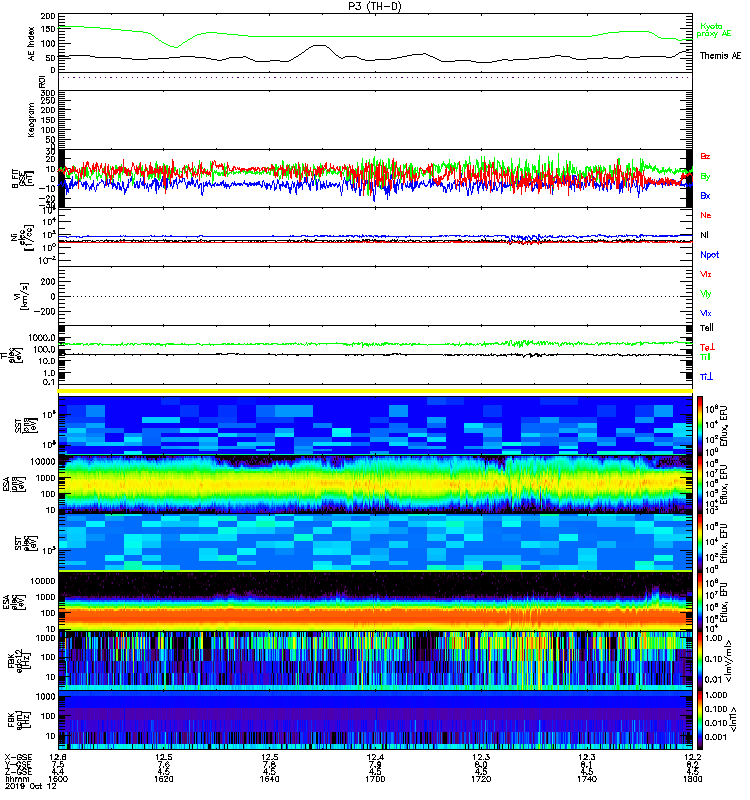Click the date label 2019 Oct 12
Screen dimensions: 750x800
[x=31, y=786]
